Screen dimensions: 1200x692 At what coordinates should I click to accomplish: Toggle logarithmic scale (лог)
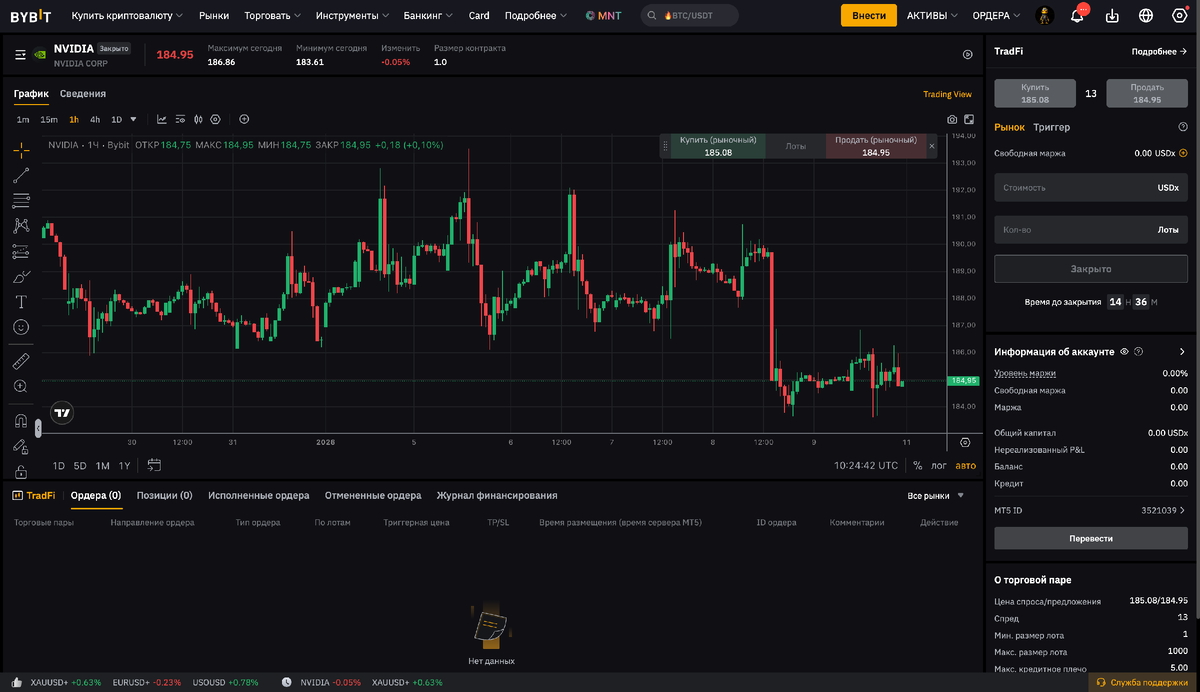tap(939, 465)
